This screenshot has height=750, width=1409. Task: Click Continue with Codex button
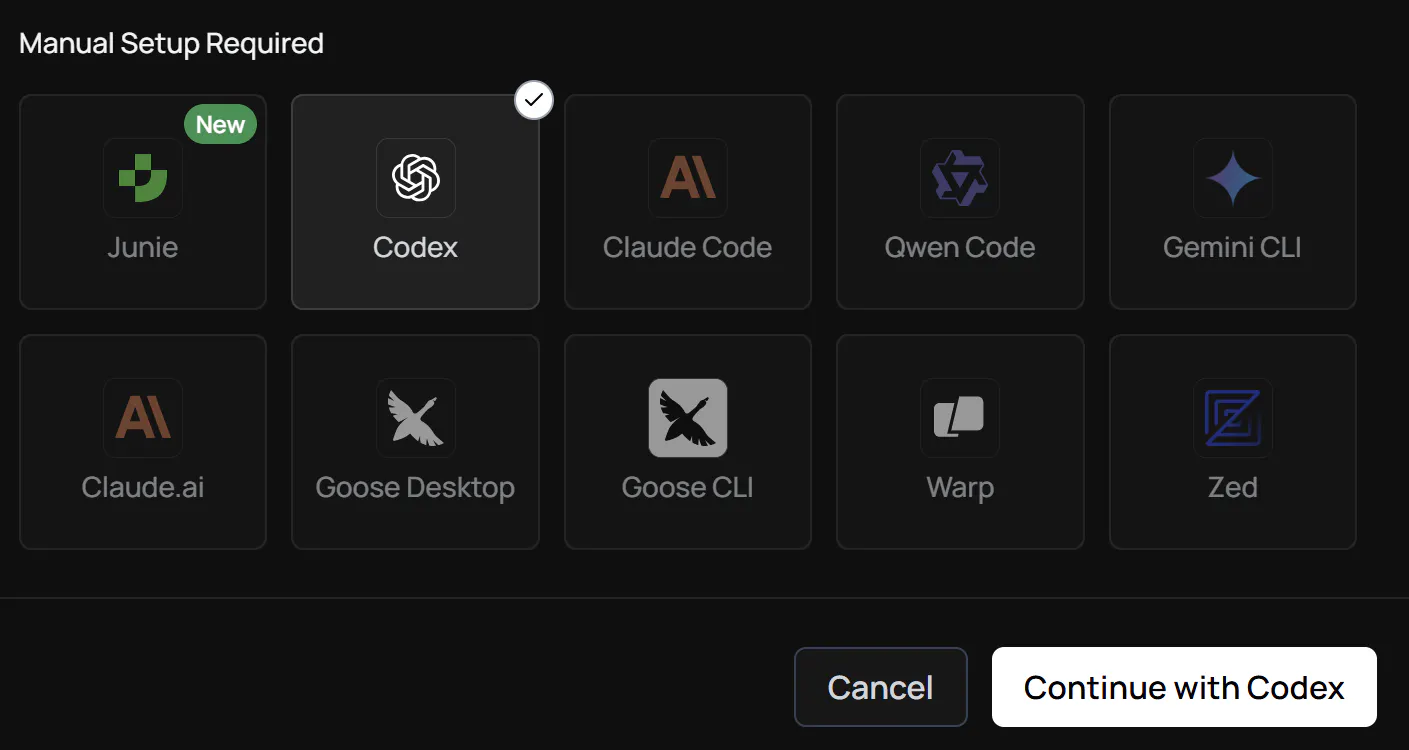1184,687
